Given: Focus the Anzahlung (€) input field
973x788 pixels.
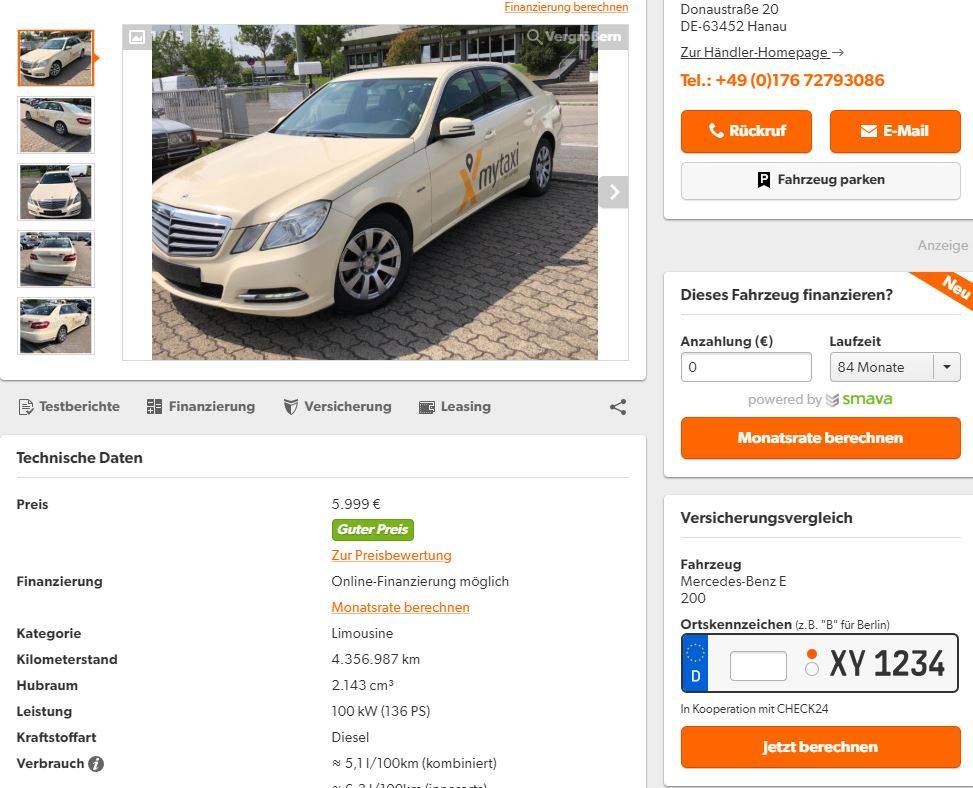Looking at the screenshot, I should 745,367.
